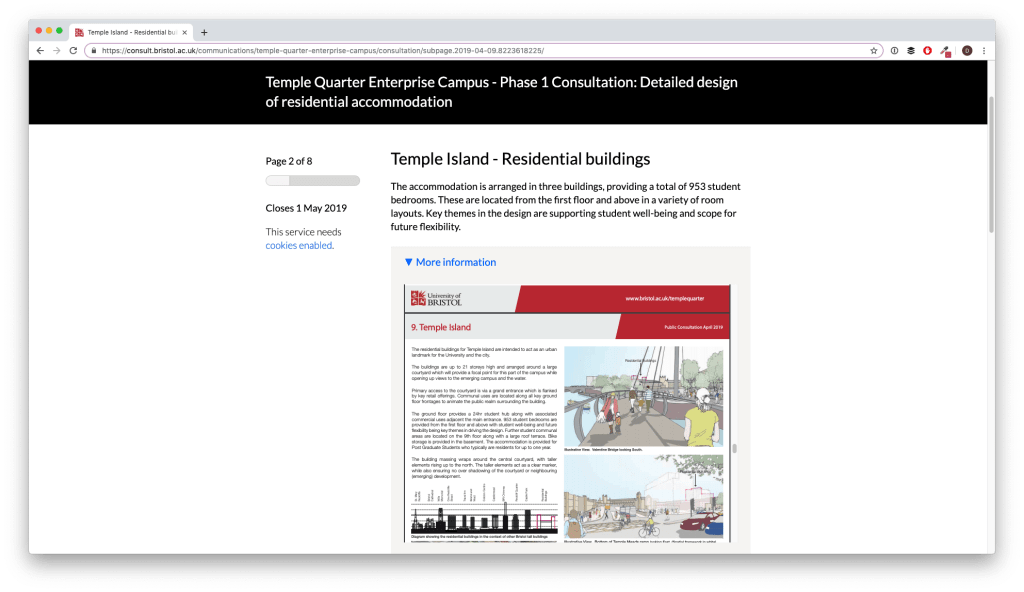Open the Chrome three-dot menu
This screenshot has height=592, width=1024.
click(x=984, y=50)
